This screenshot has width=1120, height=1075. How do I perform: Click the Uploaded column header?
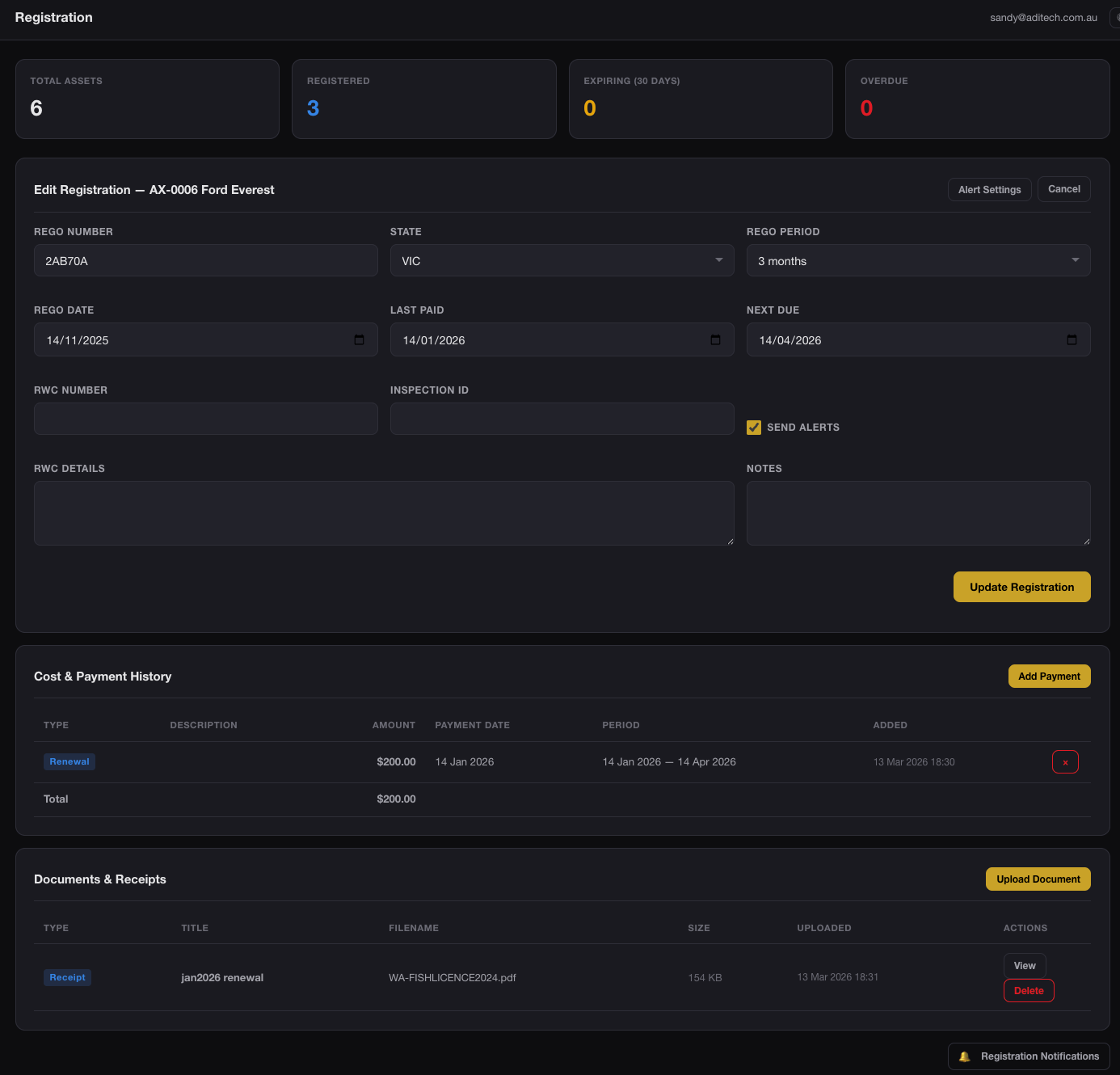(x=824, y=928)
